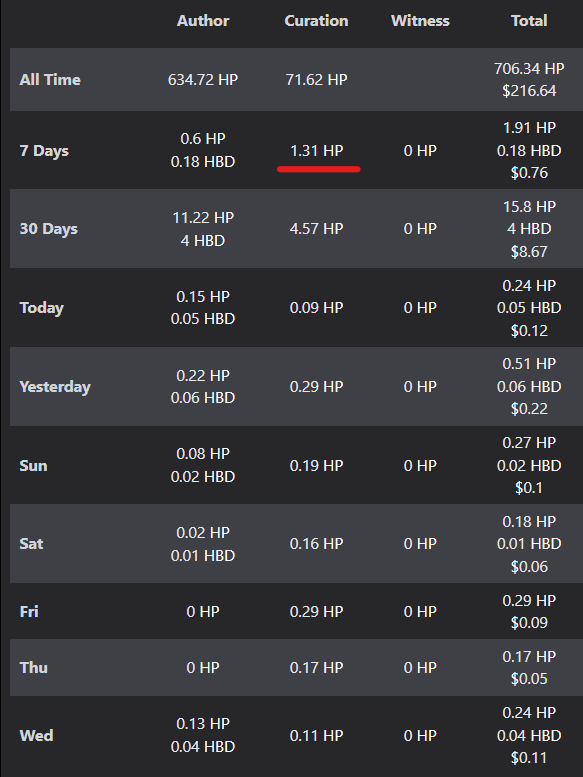Viewport: 583px width, 777px height.
Task: Click the Sun row label
Action: 33,466
